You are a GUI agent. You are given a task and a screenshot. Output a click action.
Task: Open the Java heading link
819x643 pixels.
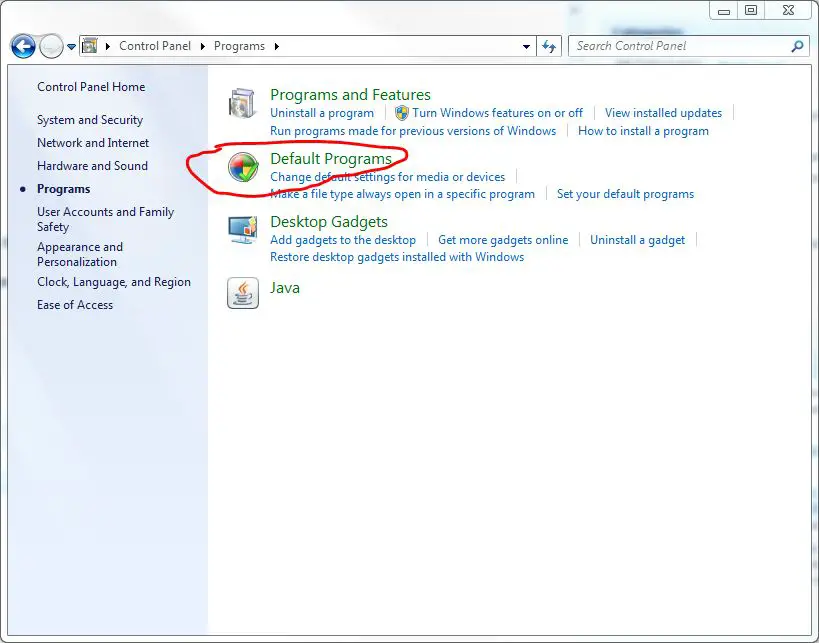pyautogui.click(x=285, y=288)
